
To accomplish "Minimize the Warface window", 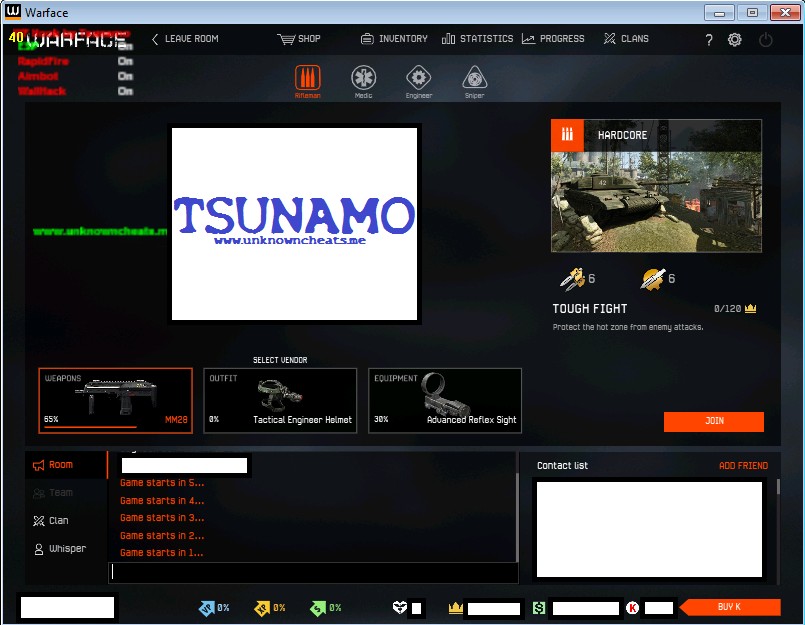I will pyautogui.click(x=719, y=12).
